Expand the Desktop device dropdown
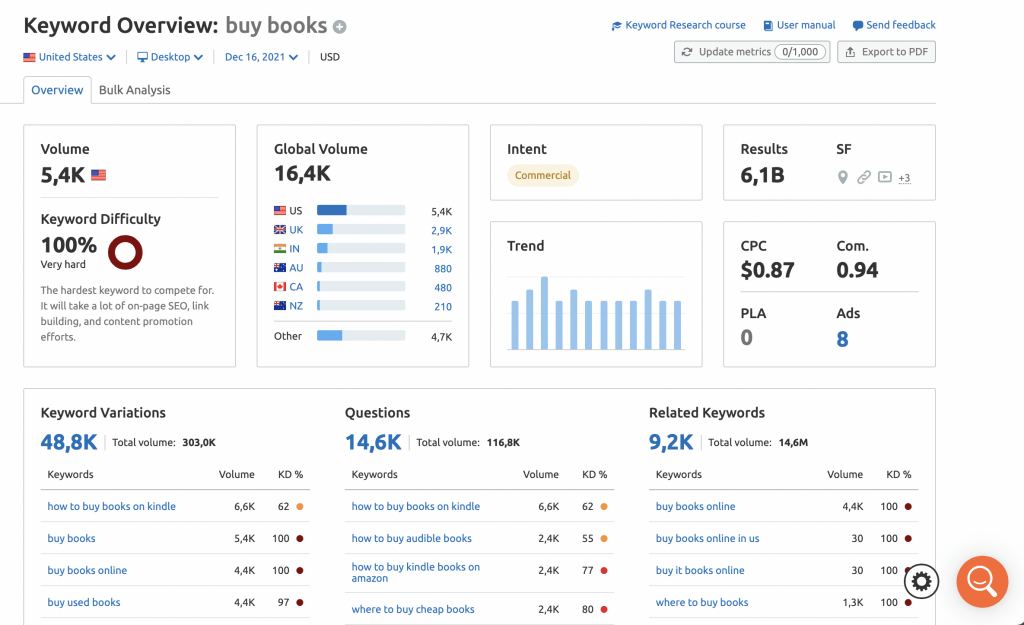The image size is (1024, 625). (x=170, y=57)
